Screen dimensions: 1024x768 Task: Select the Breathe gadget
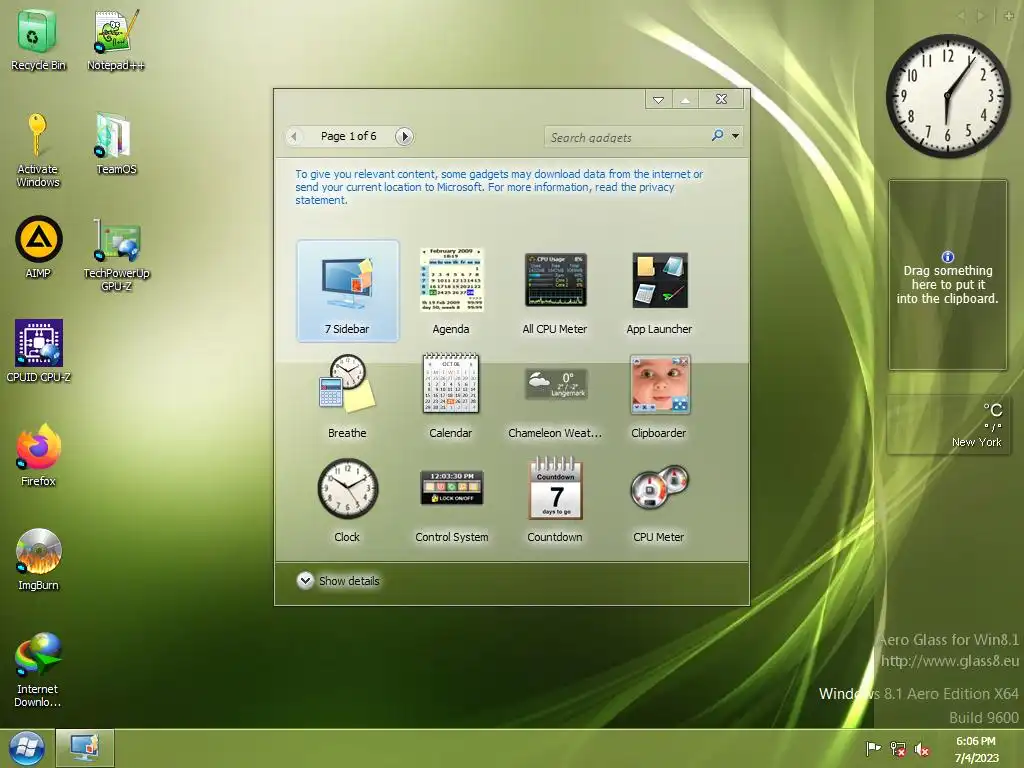347,395
